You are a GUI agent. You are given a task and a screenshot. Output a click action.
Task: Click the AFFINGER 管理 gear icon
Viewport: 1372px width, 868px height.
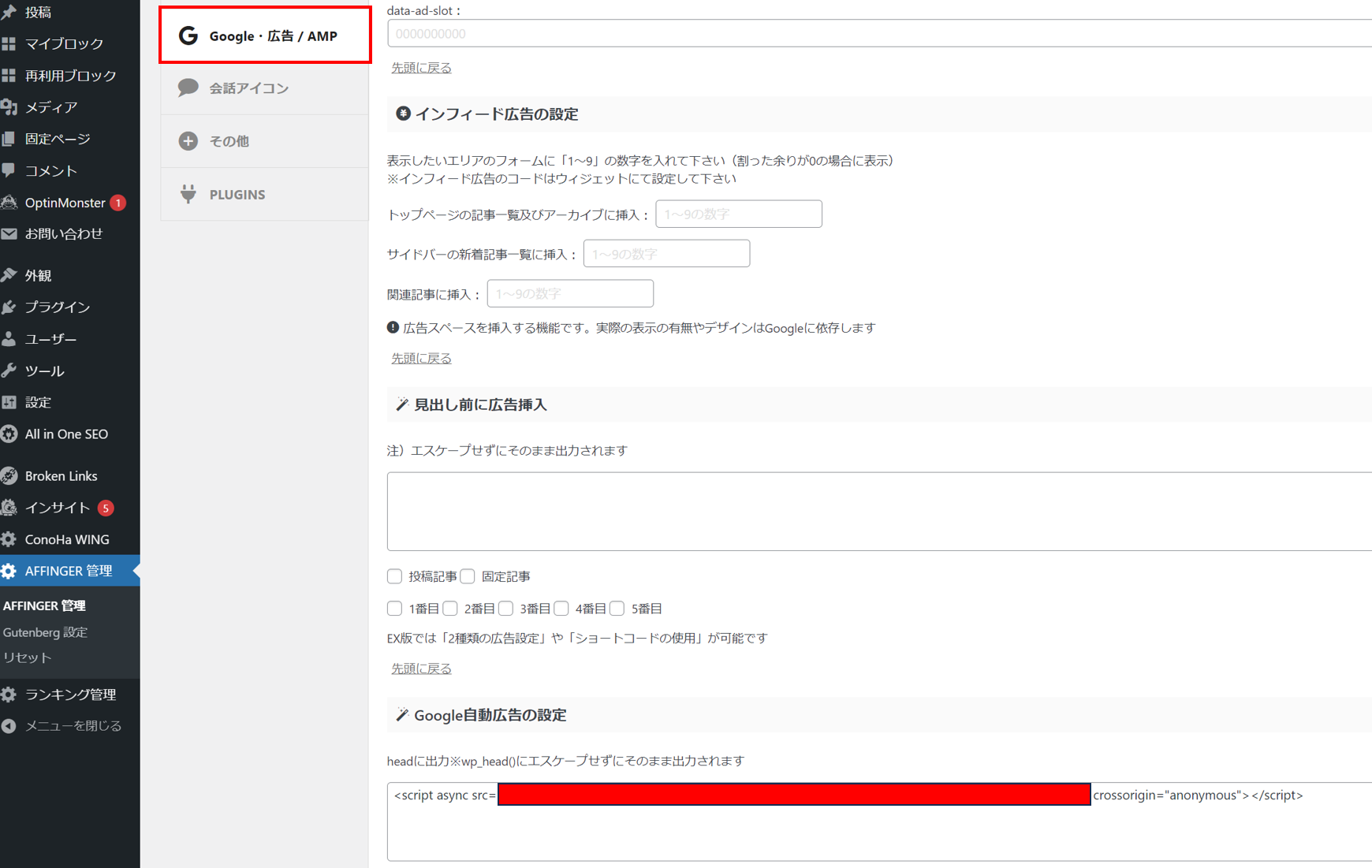pyautogui.click(x=9, y=571)
